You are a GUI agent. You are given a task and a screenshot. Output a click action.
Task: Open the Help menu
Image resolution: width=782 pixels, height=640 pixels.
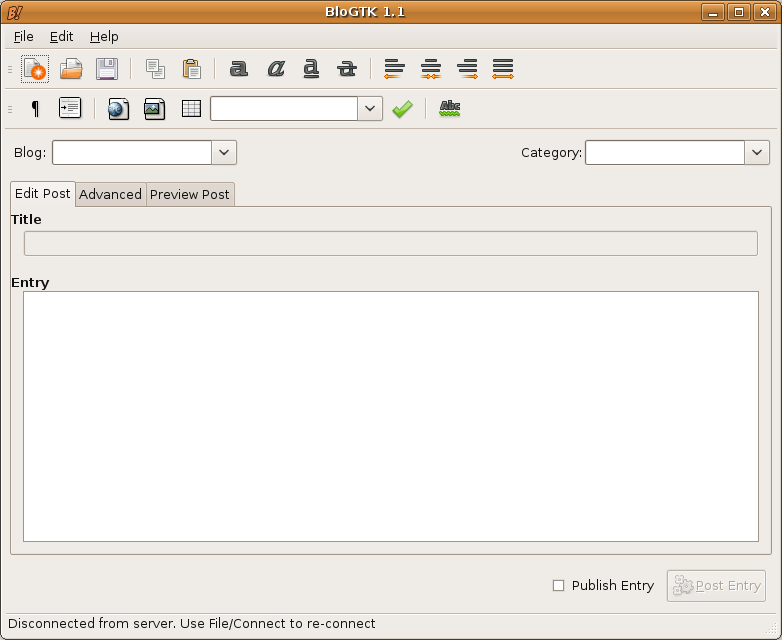[104, 36]
